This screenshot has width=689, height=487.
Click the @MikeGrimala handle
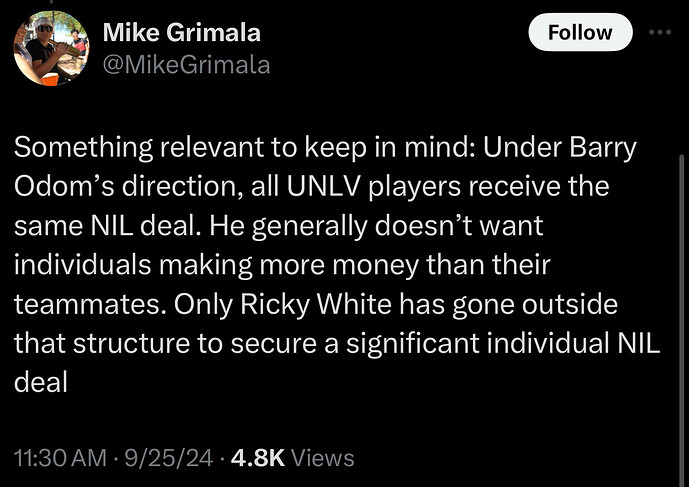pos(186,65)
